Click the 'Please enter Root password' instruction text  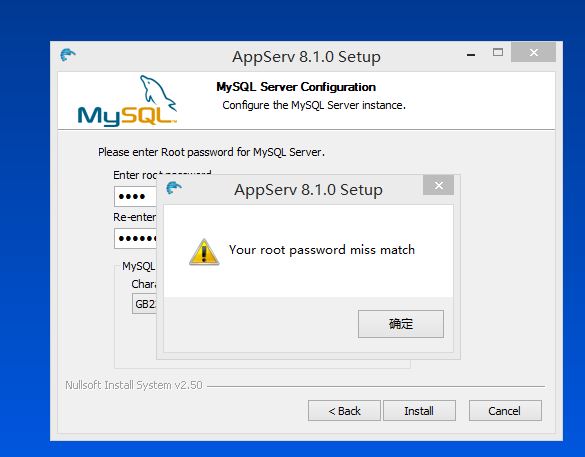click(211, 152)
